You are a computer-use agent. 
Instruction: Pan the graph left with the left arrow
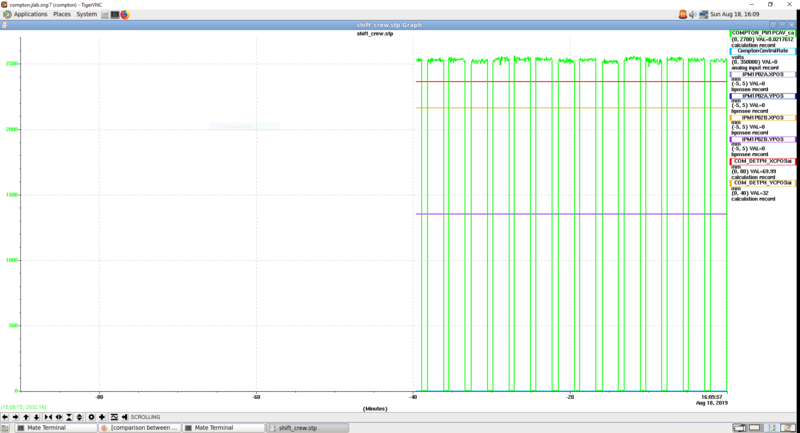[x=5, y=417]
